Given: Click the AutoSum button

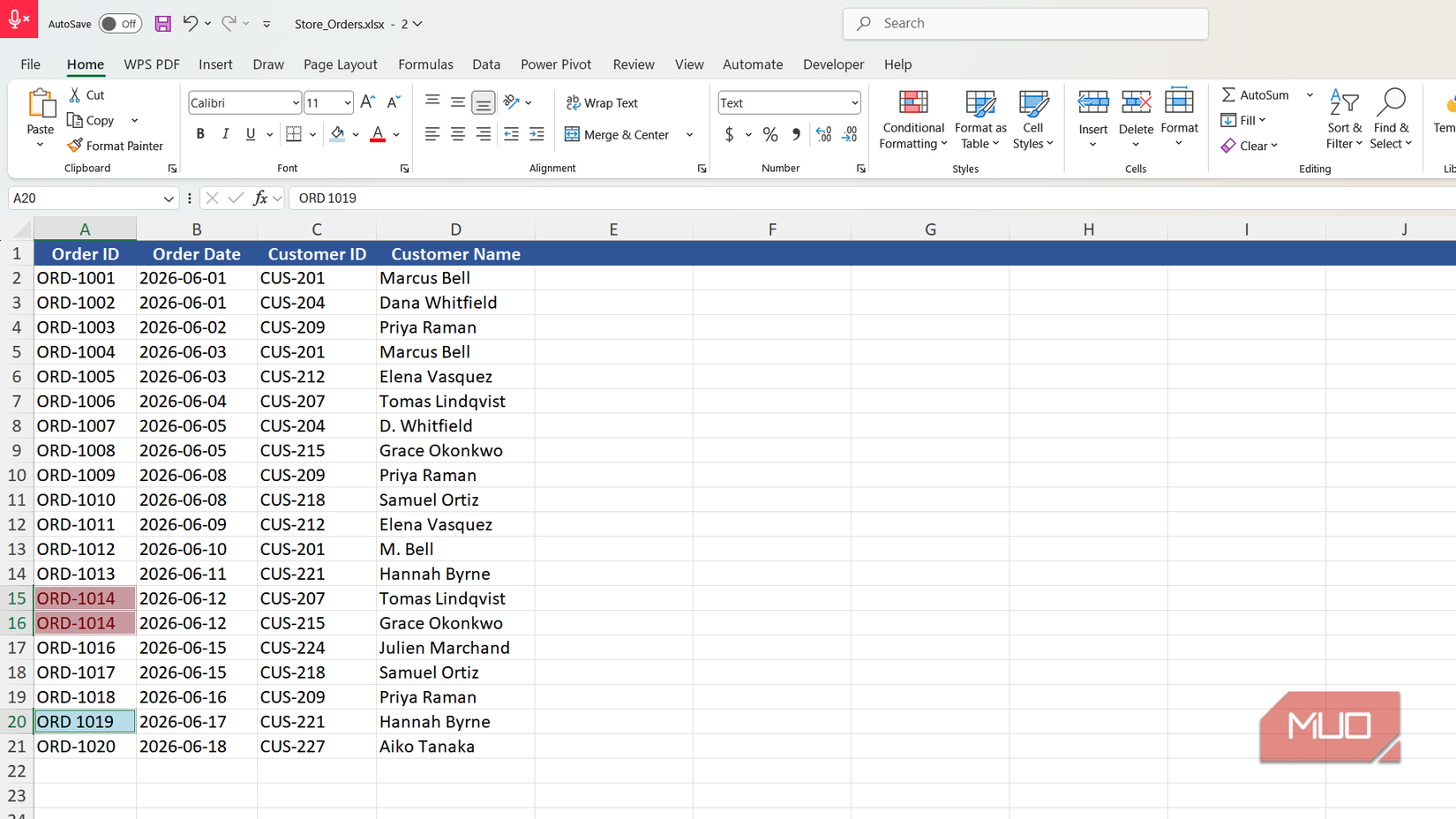Looking at the screenshot, I should click(x=1255, y=94).
